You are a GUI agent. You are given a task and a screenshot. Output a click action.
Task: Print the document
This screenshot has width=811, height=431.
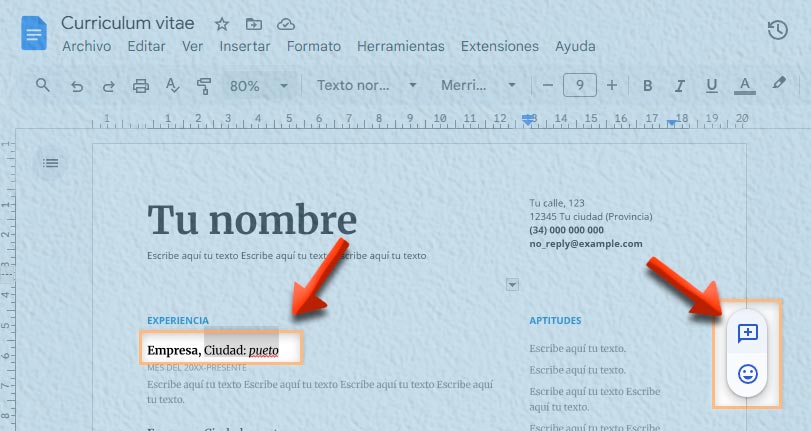(141, 86)
